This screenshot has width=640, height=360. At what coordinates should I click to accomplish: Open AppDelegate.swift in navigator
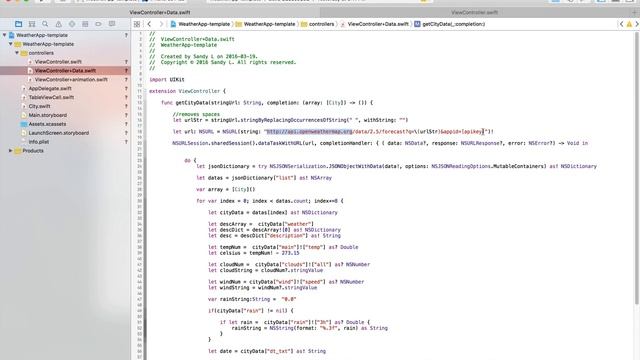coord(50,89)
